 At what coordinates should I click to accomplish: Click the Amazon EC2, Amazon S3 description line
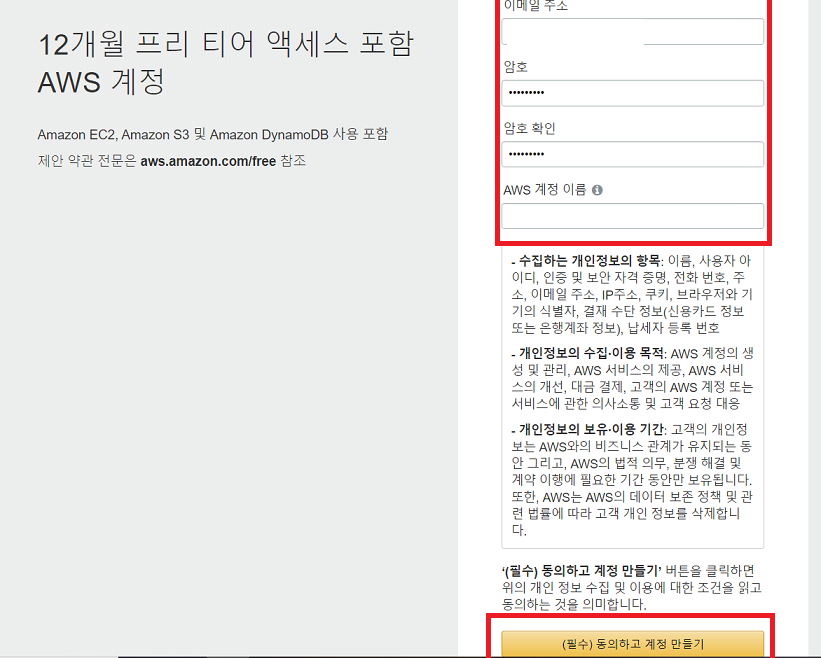pyautogui.click(x=213, y=135)
